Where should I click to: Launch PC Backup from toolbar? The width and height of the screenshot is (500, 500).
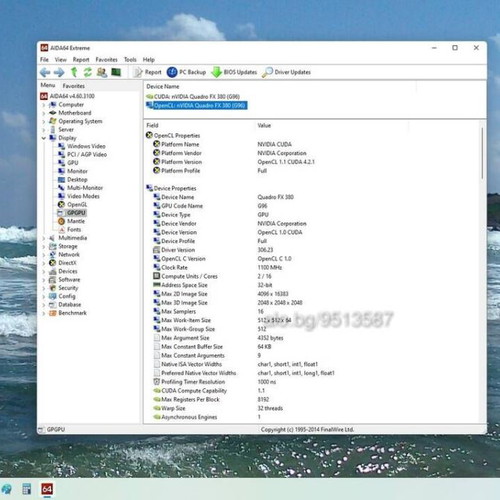[186, 72]
